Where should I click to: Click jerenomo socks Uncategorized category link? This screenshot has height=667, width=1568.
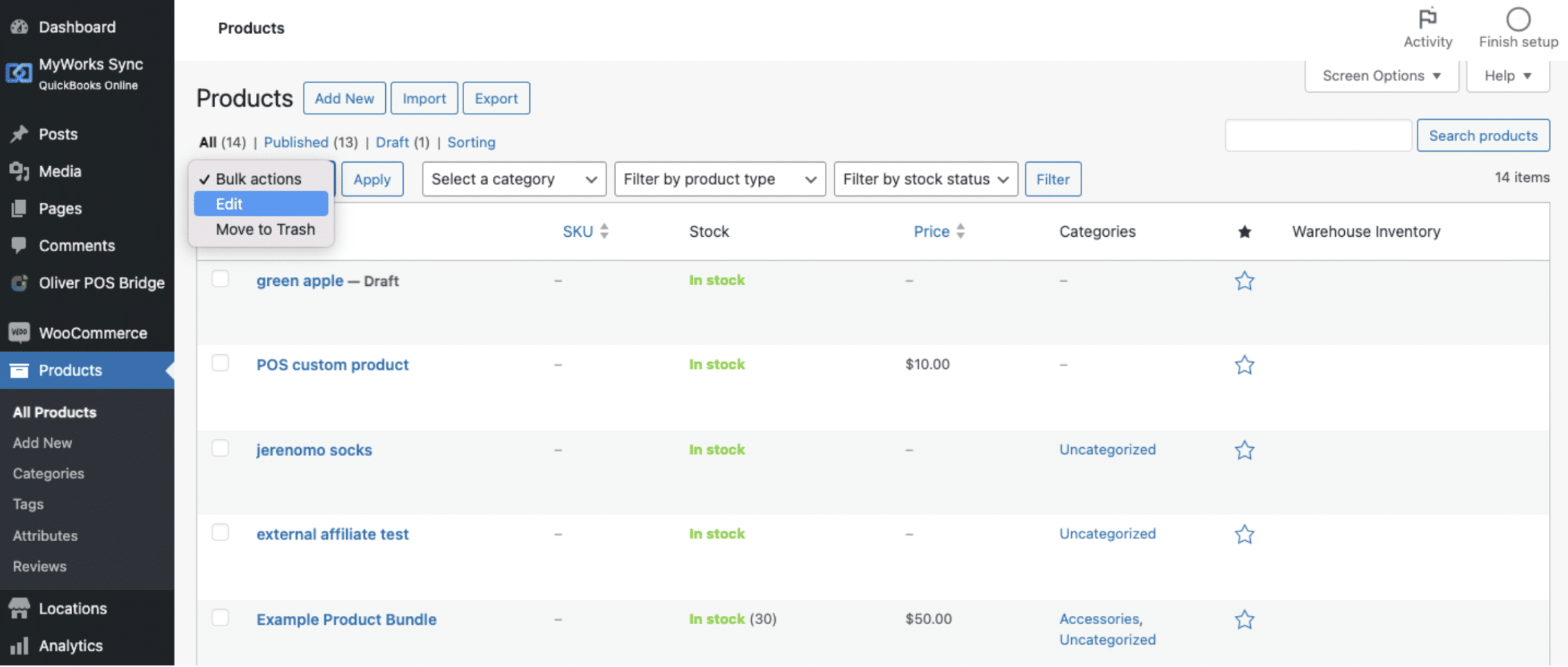[1107, 449]
